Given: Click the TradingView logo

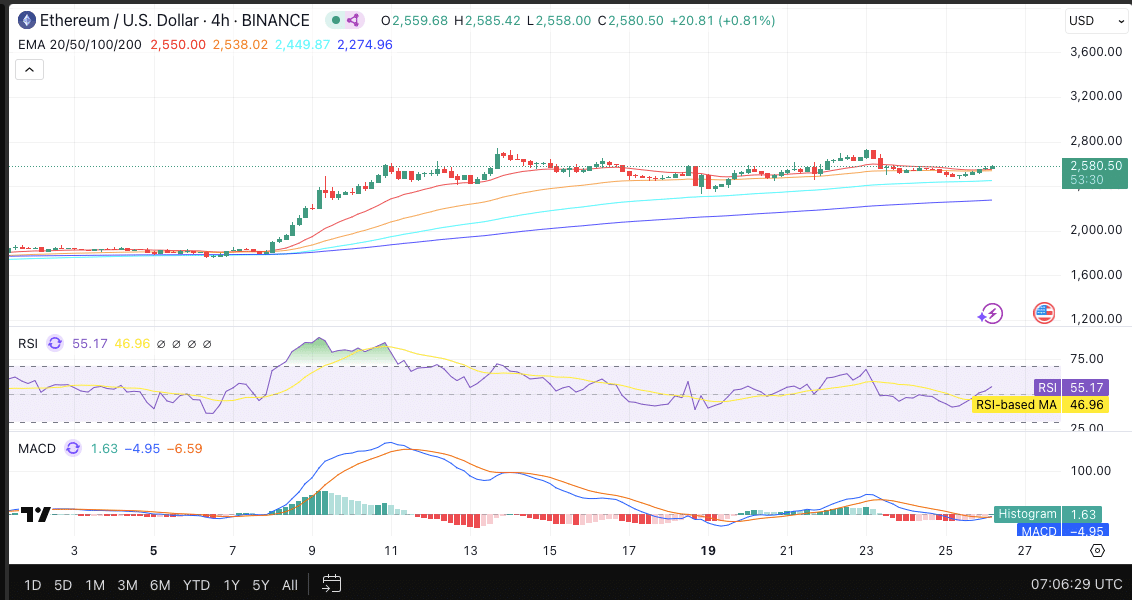Looking at the screenshot, I should point(35,514).
